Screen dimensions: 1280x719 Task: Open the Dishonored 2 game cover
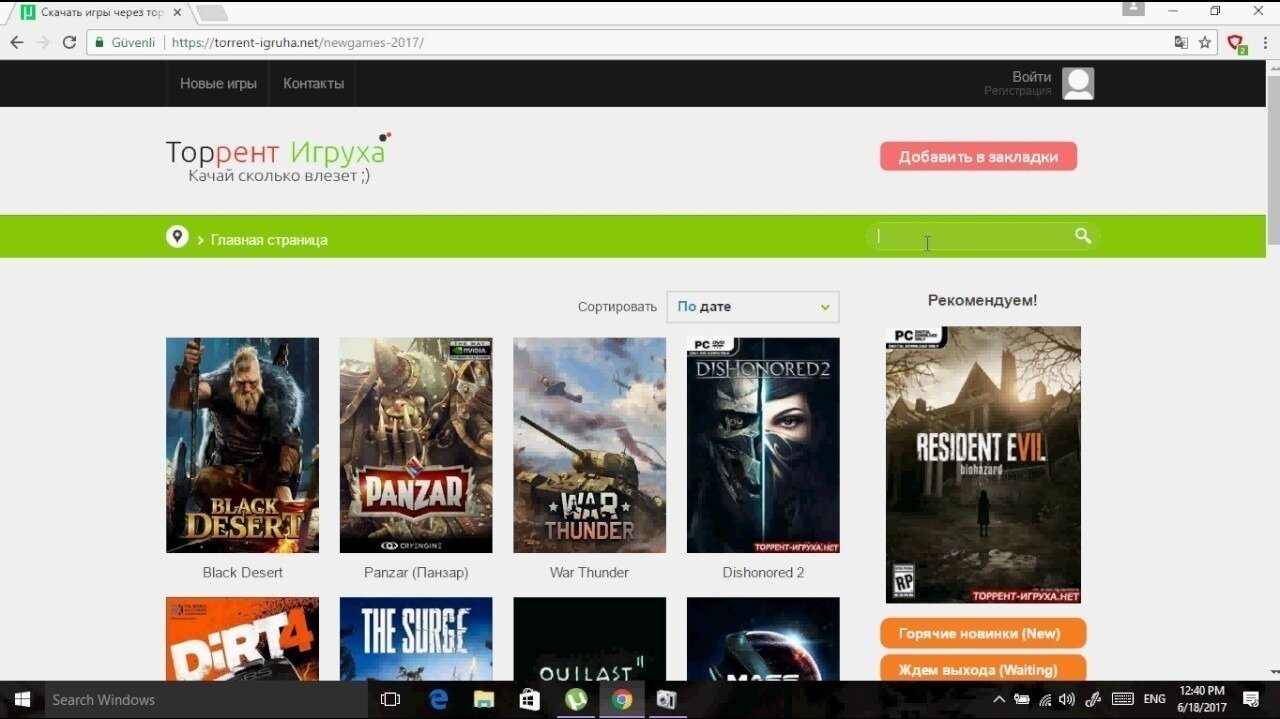(x=763, y=445)
